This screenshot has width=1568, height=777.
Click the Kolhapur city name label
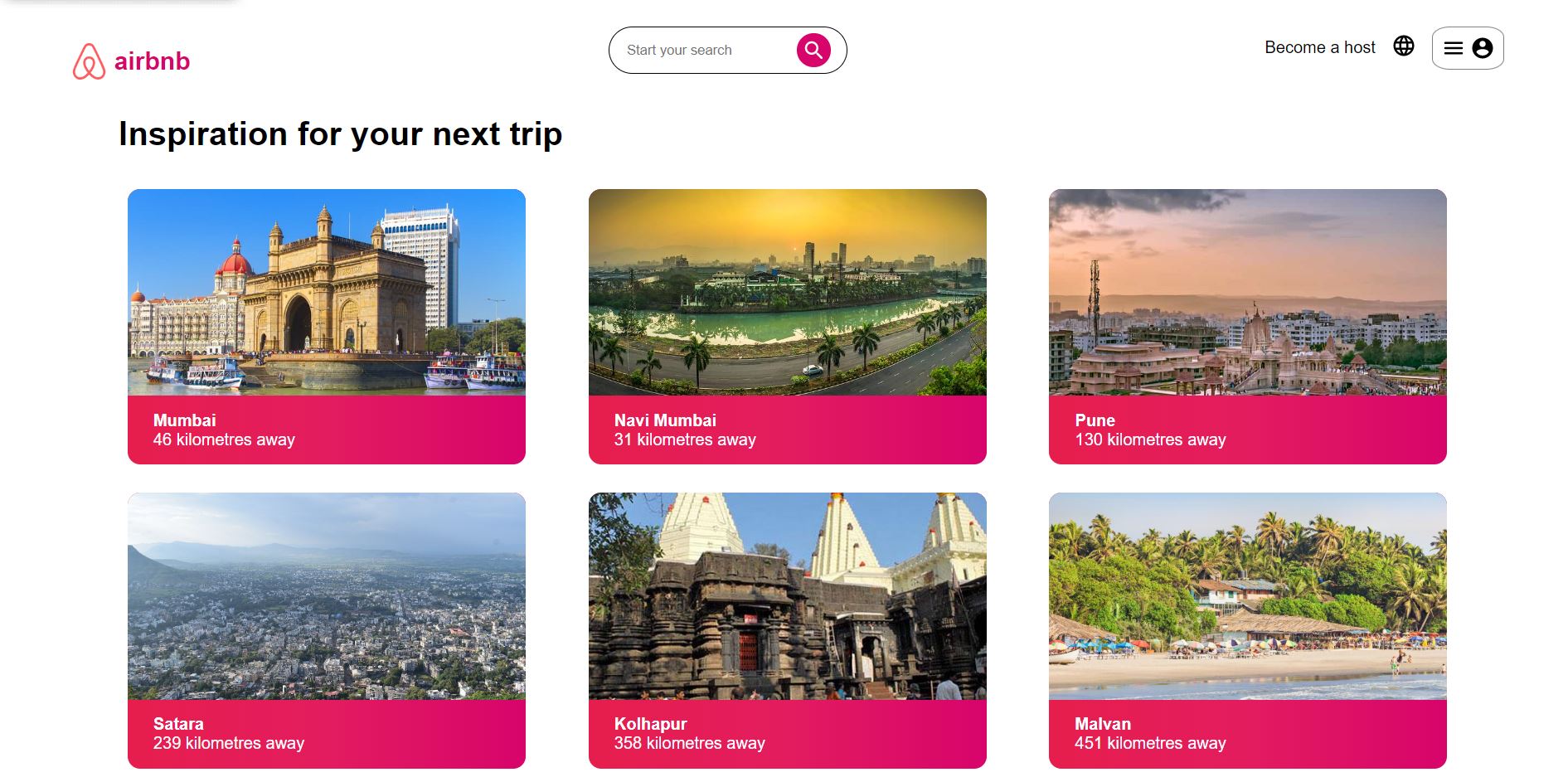pyautogui.click(x=650, y=723)
